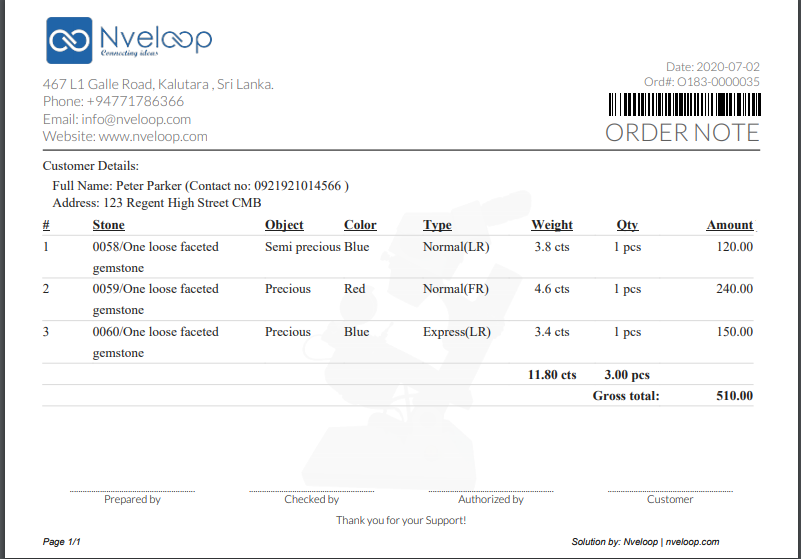Click the order barcode image

click(685, 104)
